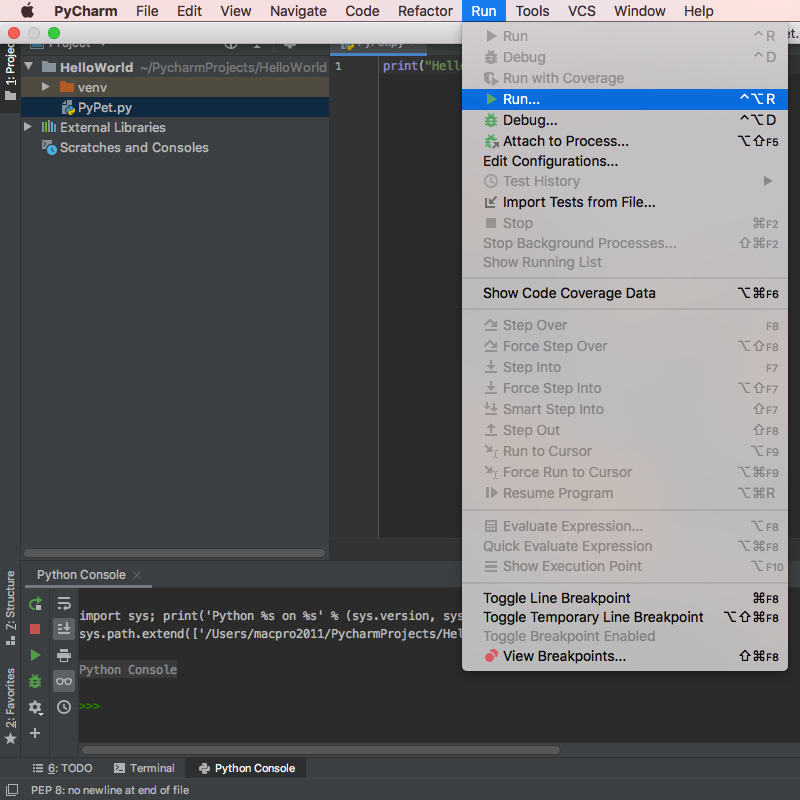Click line number 1 in editor gutter
Image resolution: width=800 pixels, height=800 pixels.
[x=338, y=66]
